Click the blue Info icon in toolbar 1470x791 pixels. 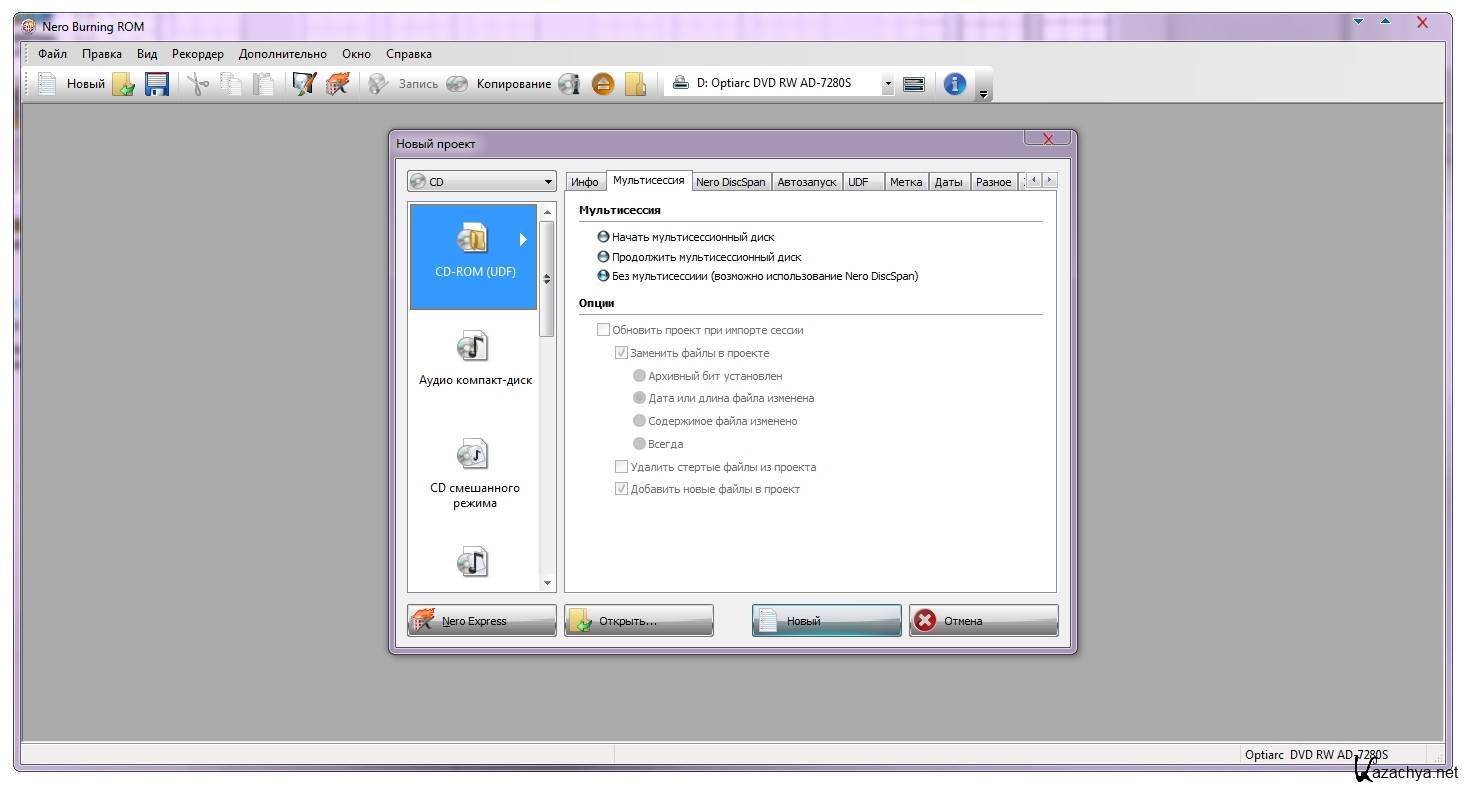tap(954, 84)
